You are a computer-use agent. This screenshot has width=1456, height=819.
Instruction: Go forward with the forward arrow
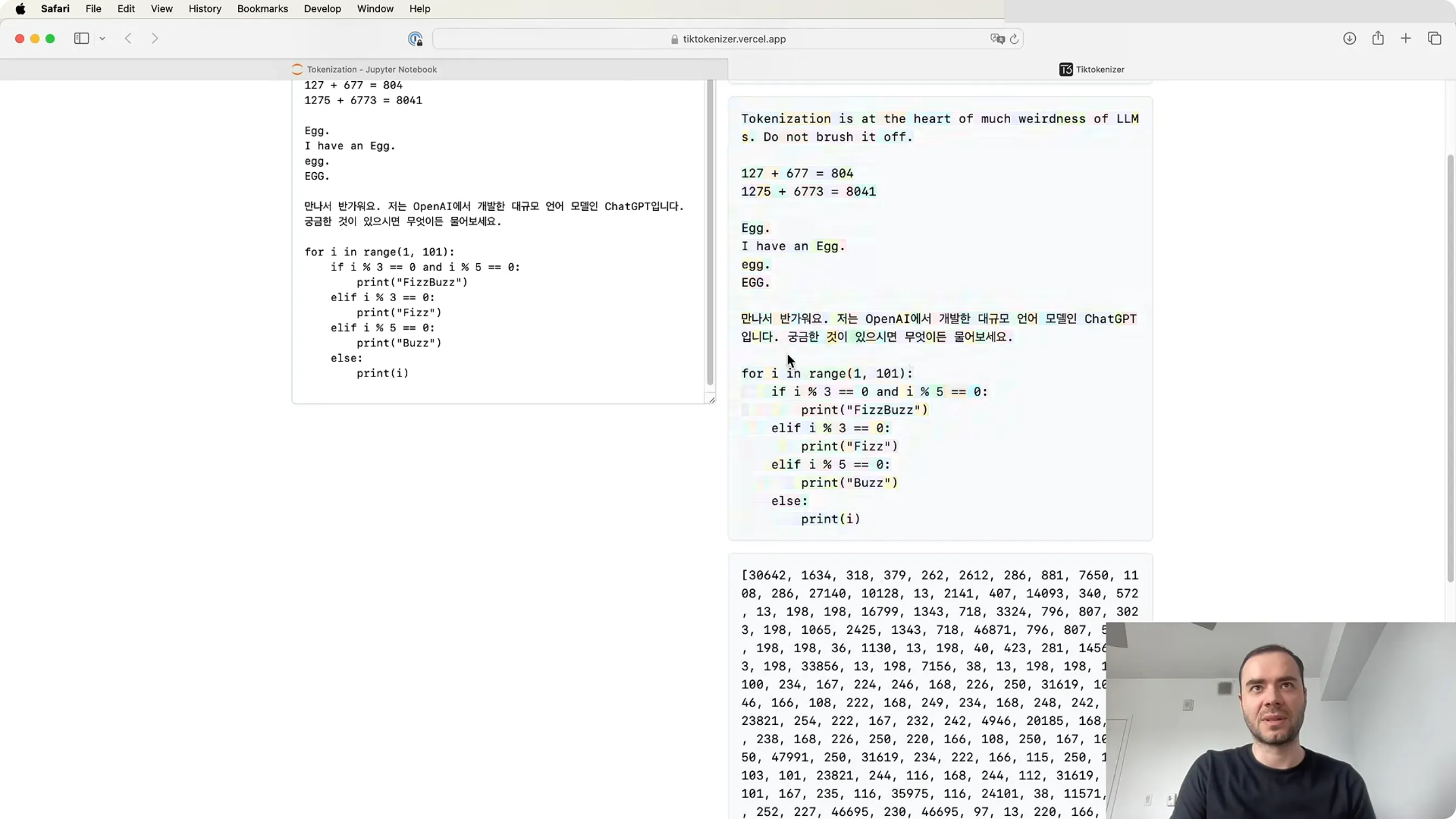coord(155,38)
